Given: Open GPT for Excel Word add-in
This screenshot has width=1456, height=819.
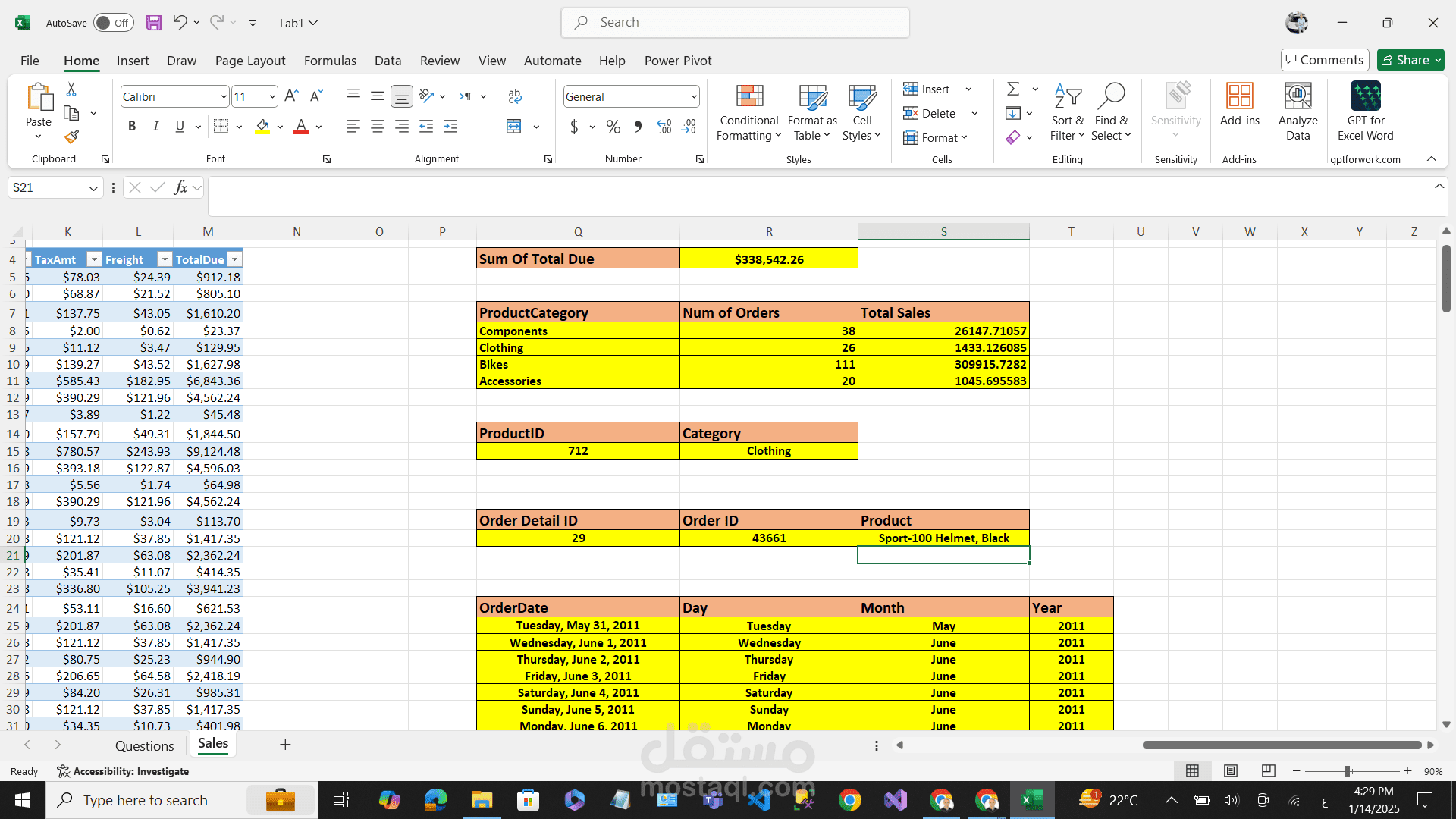Looking at the screenshot, I should 1366,112.
